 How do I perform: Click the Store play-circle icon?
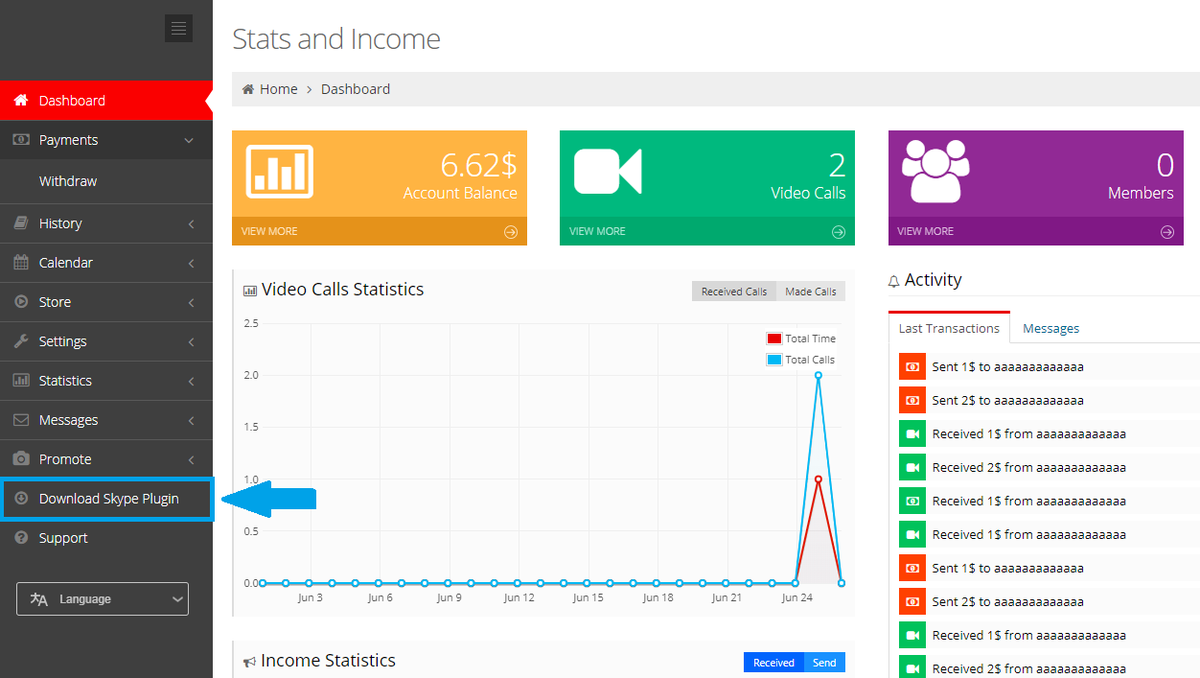(21, 302)
